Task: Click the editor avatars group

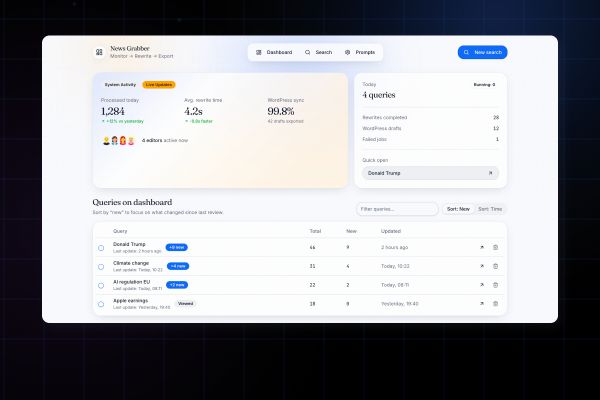Action: coord(119,140)
